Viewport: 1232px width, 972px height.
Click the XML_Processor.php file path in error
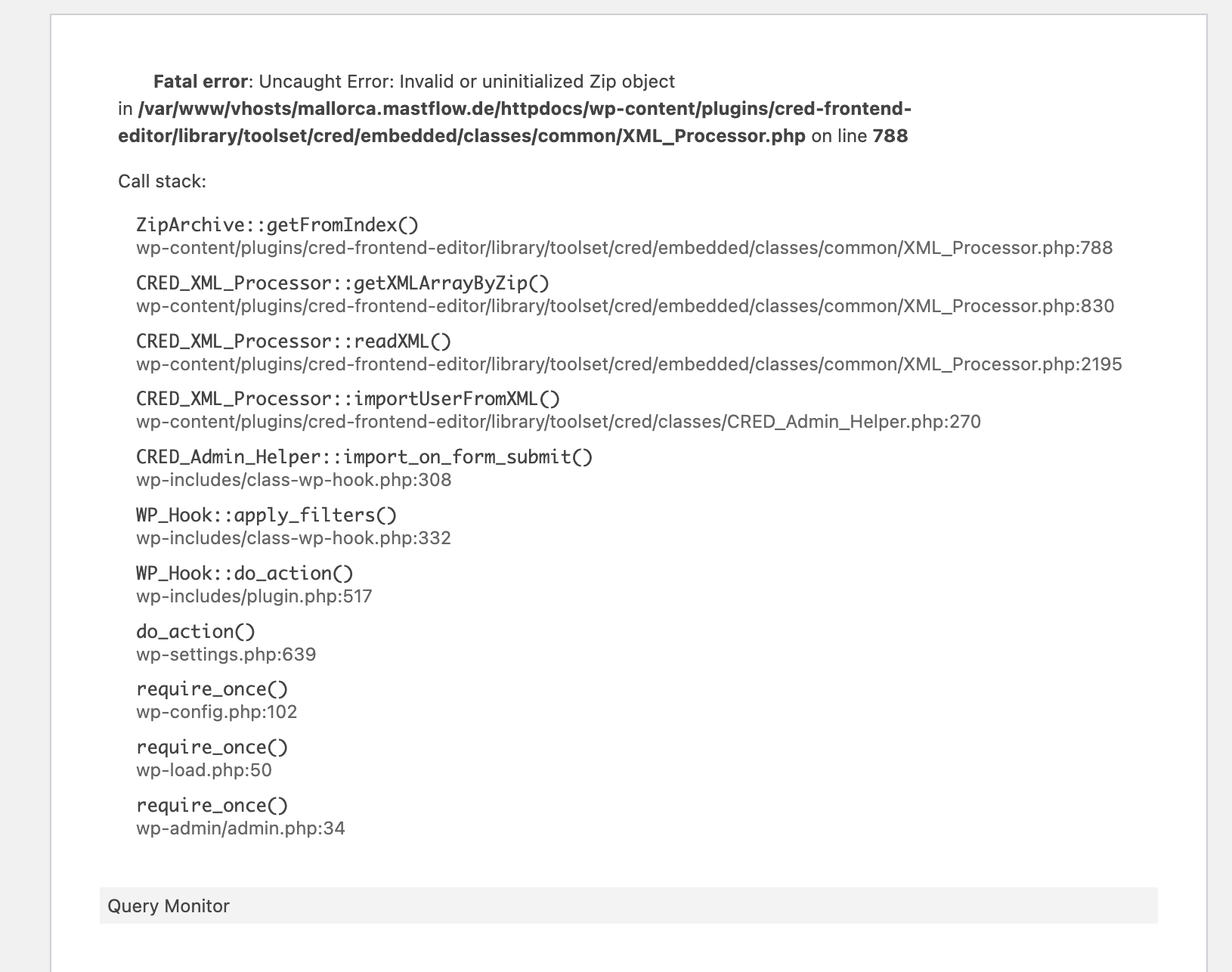pos(515,122)
